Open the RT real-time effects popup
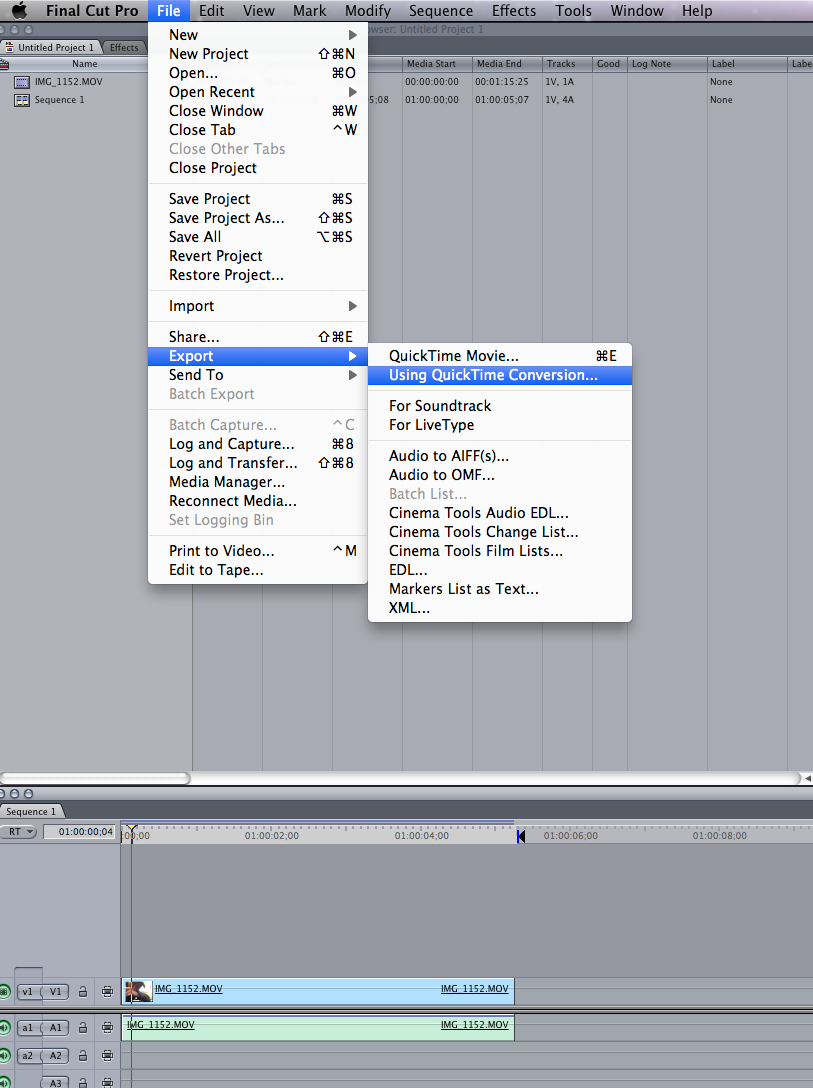Viewport: 813px width, 1088px height. pos(18,831)
